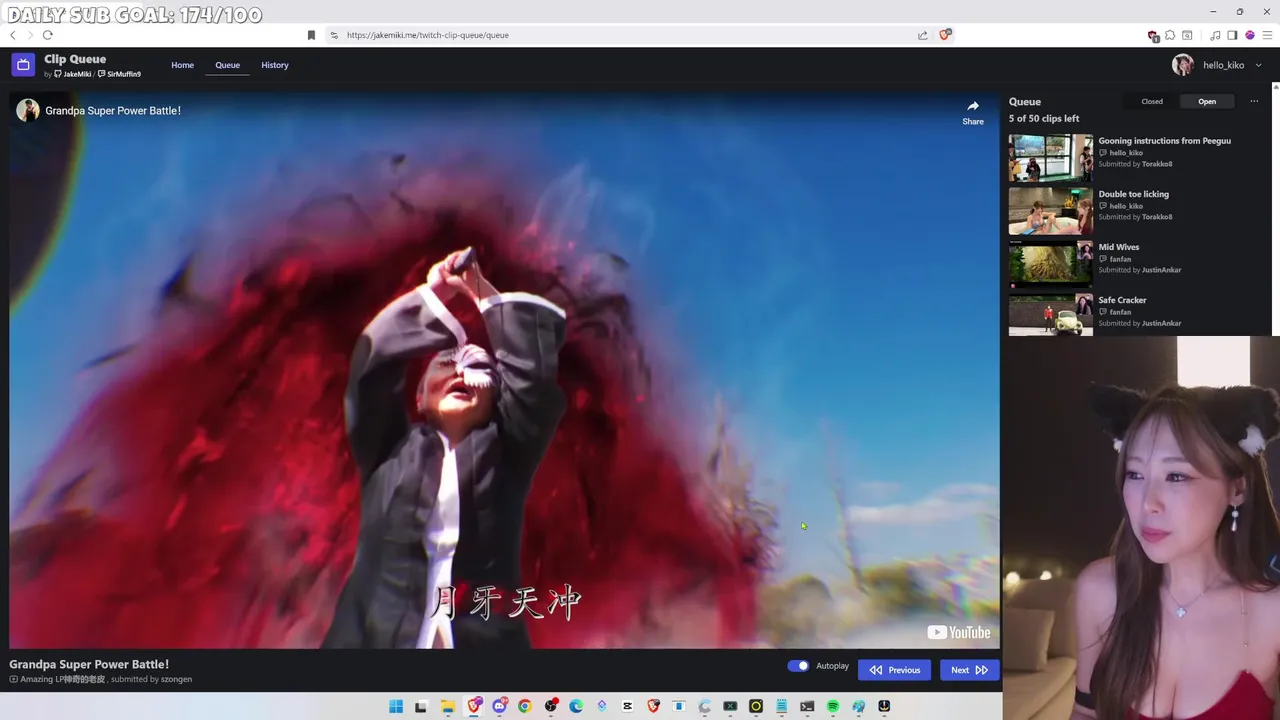Image resolution: width=1280 pixels, height=720 pixels.
Task: Select the Queue tab
Action: click(x=227, y=65)
